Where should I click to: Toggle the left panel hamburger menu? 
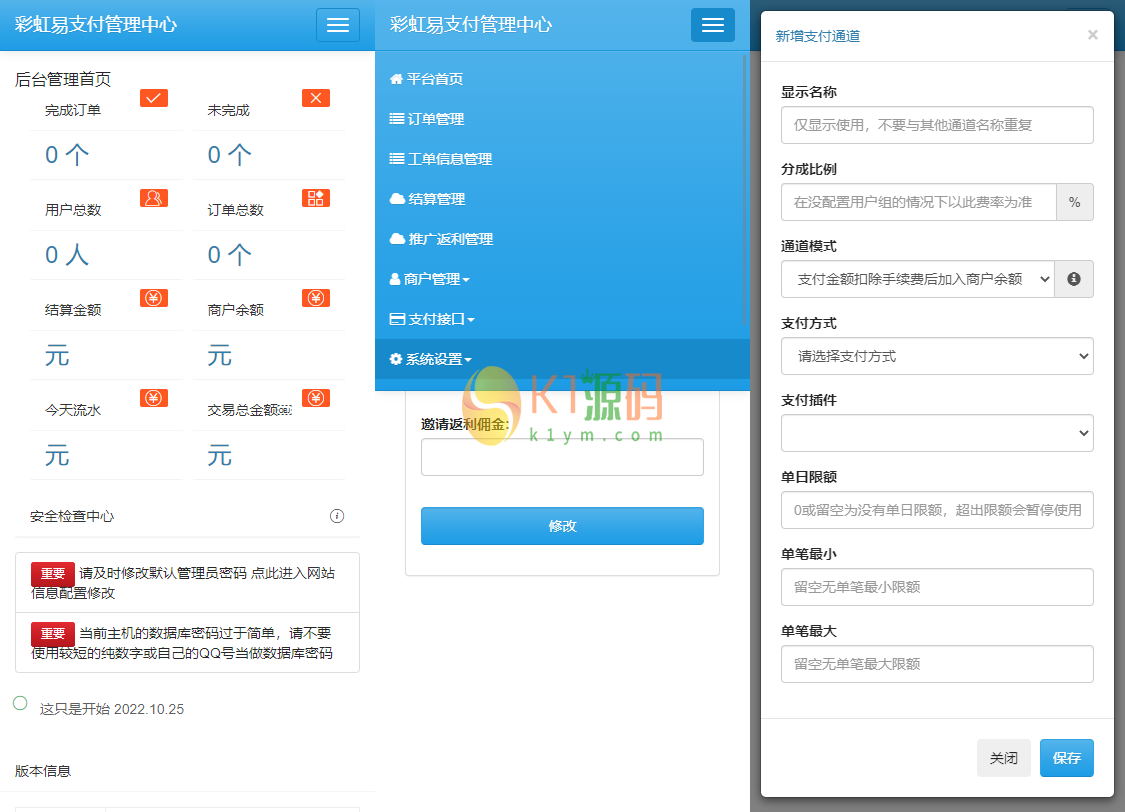pos(338,25)
